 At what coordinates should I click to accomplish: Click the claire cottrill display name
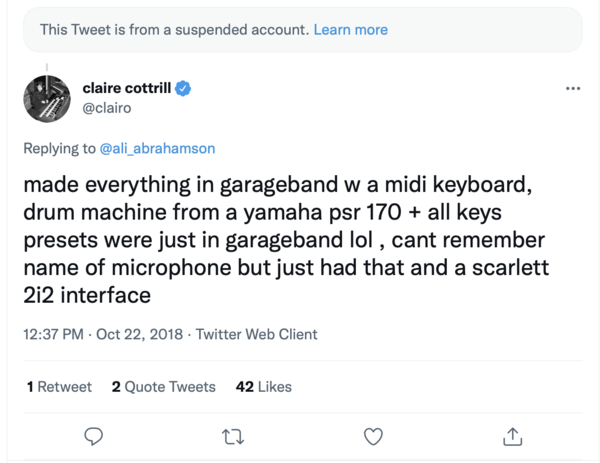tap(127, 88)
